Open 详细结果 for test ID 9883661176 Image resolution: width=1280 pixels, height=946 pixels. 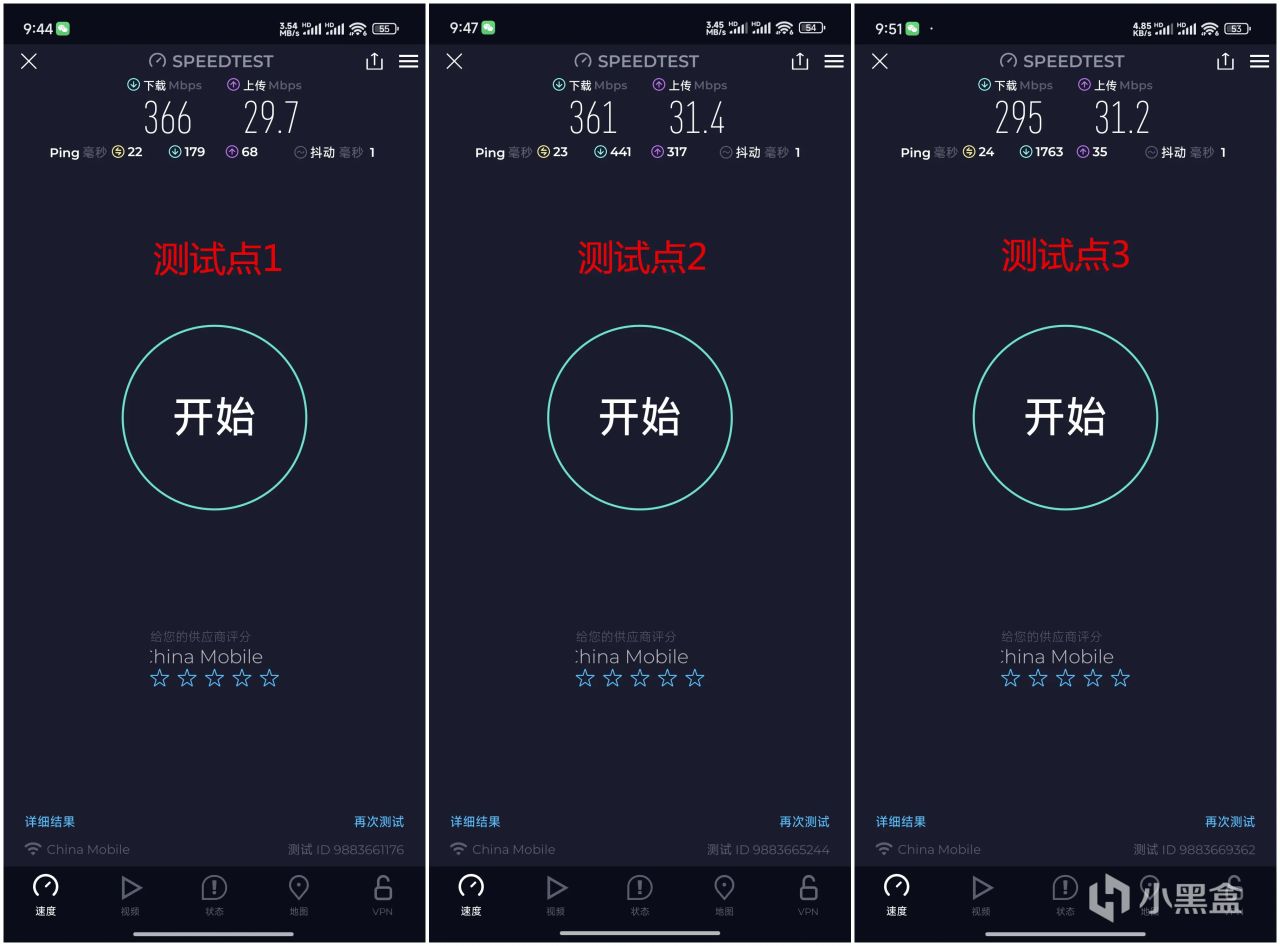tap(50, 822)
